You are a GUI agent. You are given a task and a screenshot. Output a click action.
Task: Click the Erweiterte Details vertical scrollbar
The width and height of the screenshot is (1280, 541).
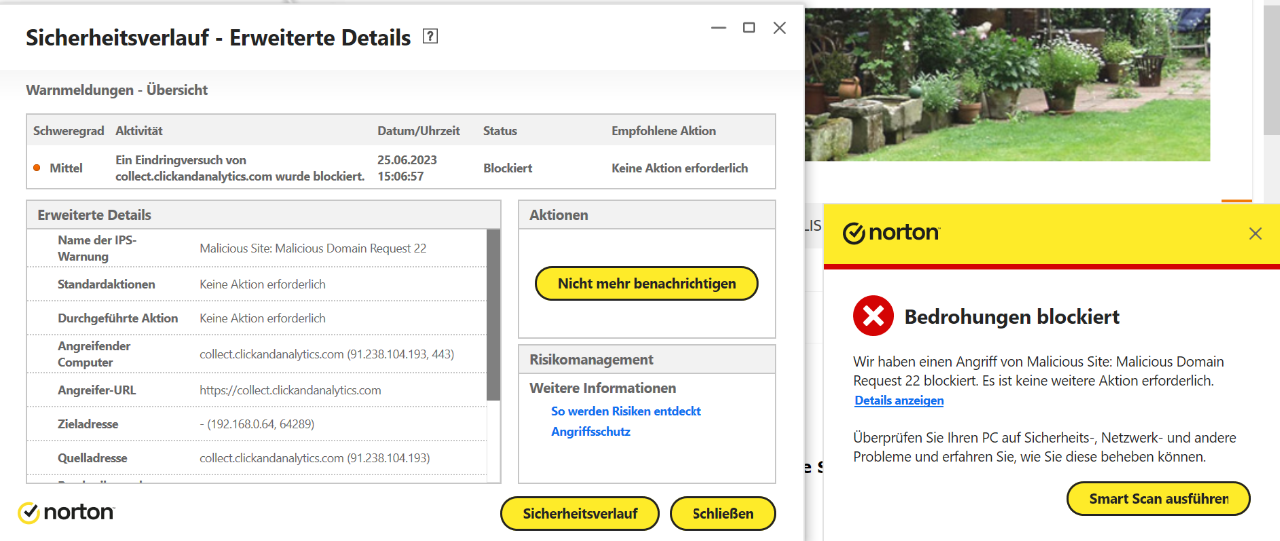pos(493,315)
